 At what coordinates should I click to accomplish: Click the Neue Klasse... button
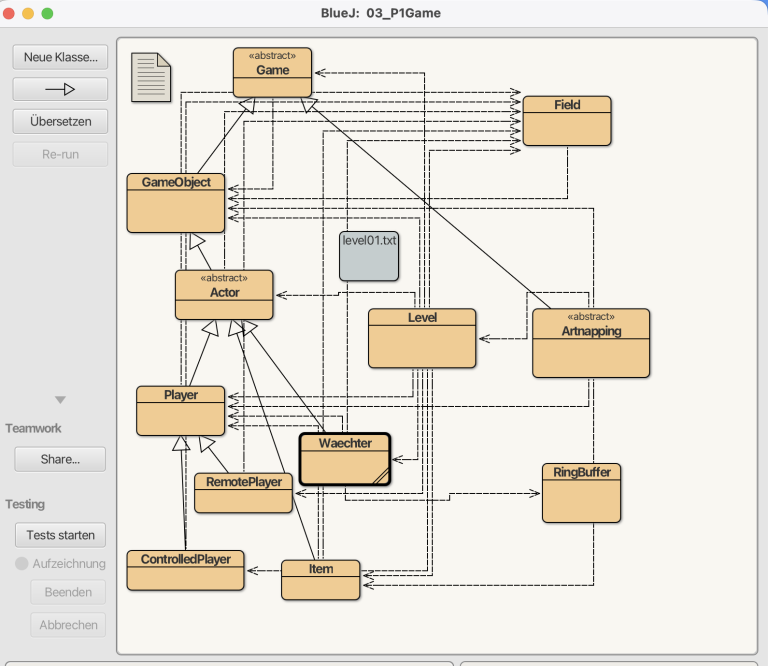[60, 57]
